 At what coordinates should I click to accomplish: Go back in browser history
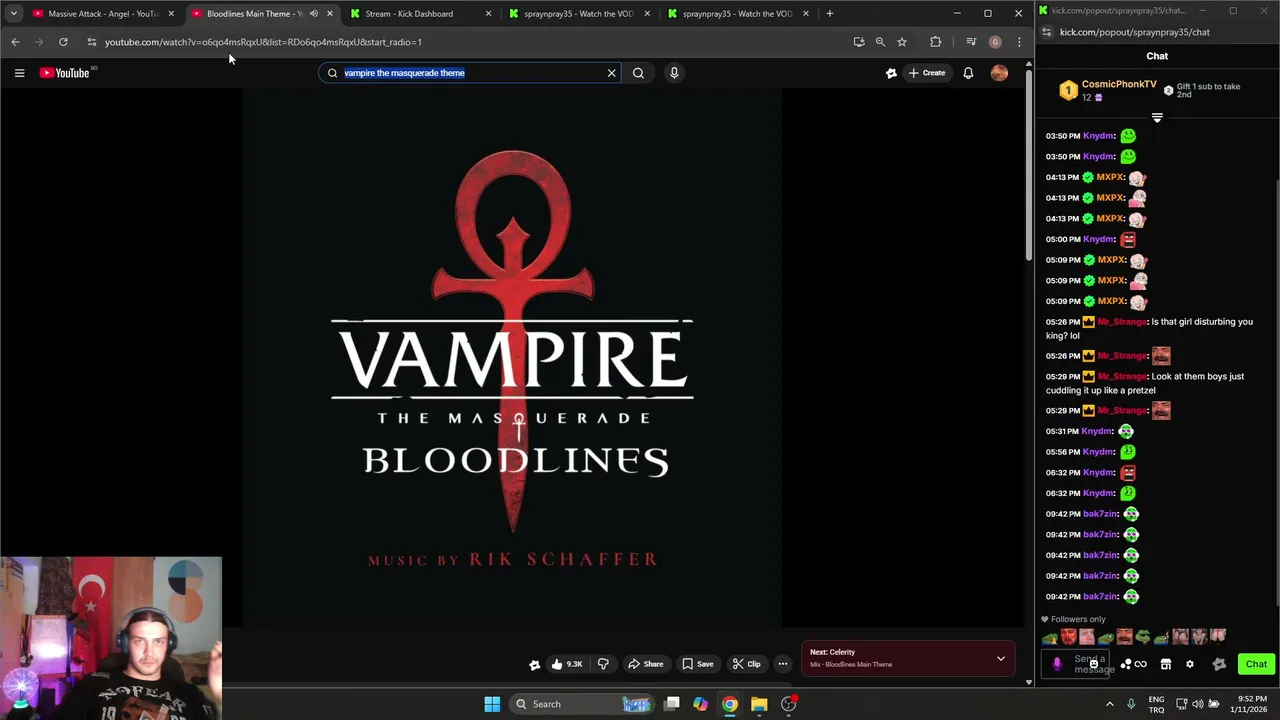coord(15,42)
